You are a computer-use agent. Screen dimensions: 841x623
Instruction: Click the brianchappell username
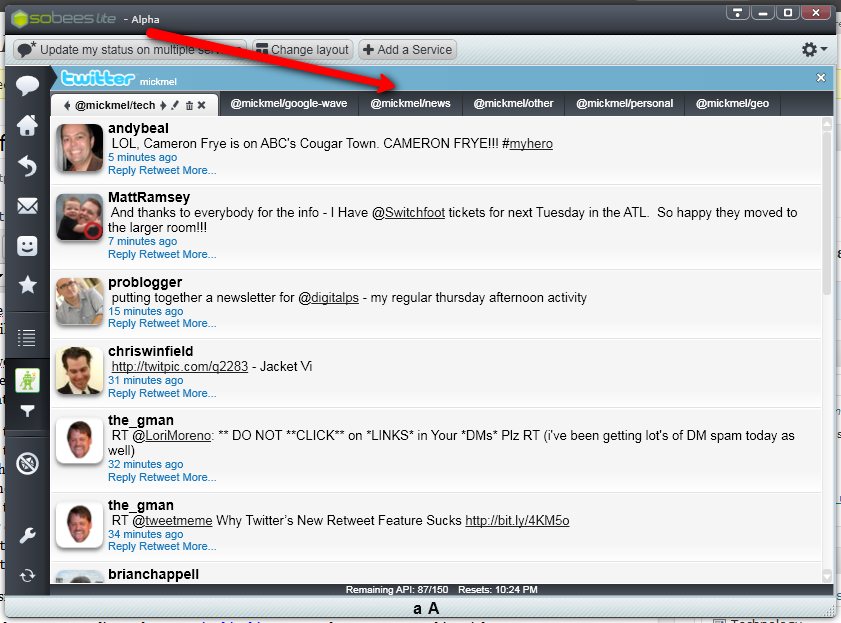click(153, 575)
